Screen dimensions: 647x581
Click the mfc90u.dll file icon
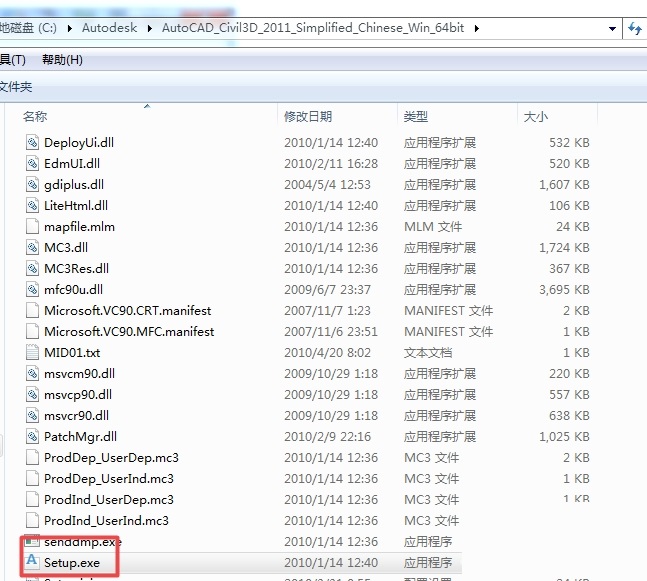tap(32, 289)
